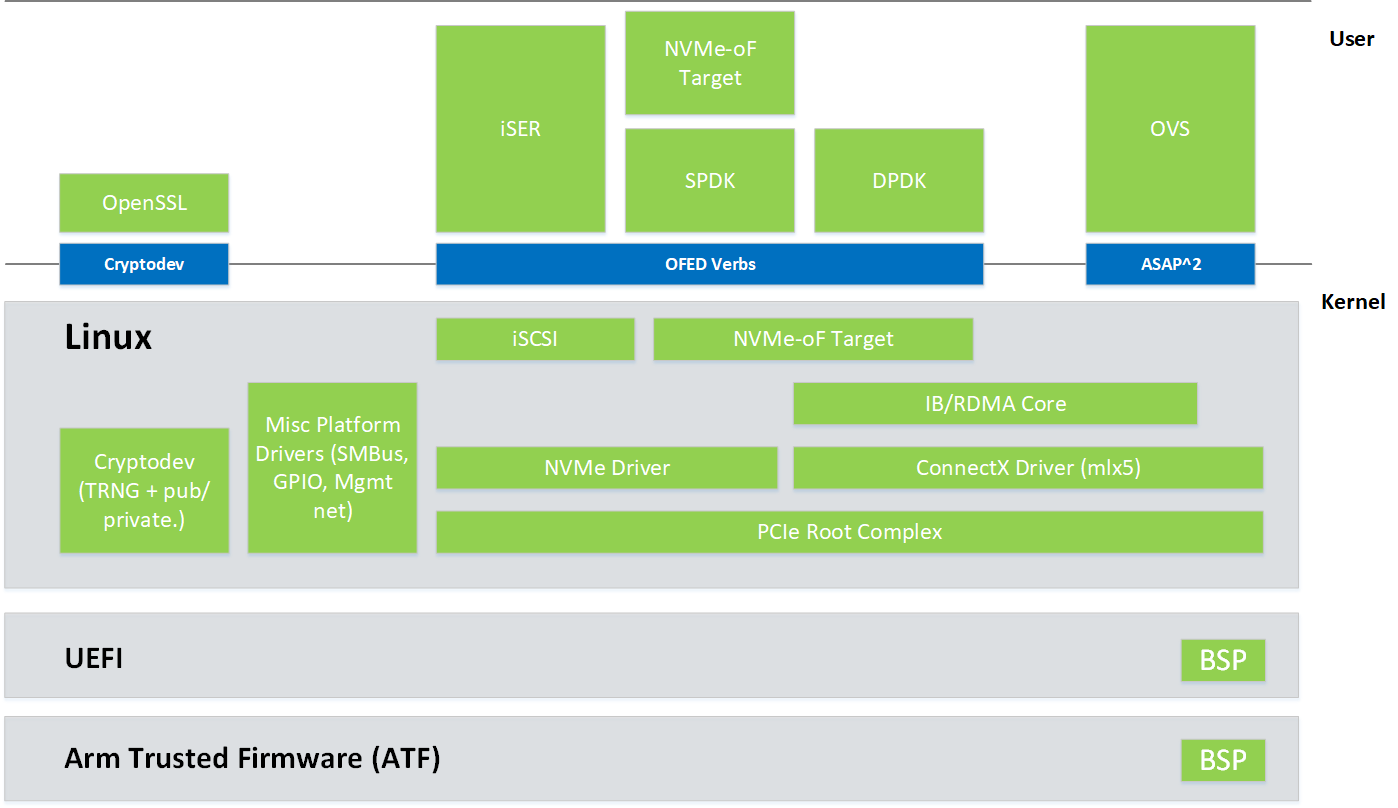Switch to the User layer label
Viewport: 1398px width, 808px height.
[1351, 39]
